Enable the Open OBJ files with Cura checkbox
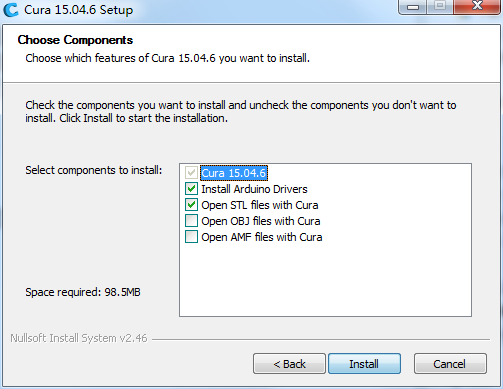The width and height of the screenshot is (503, 389). click(191, 221)
